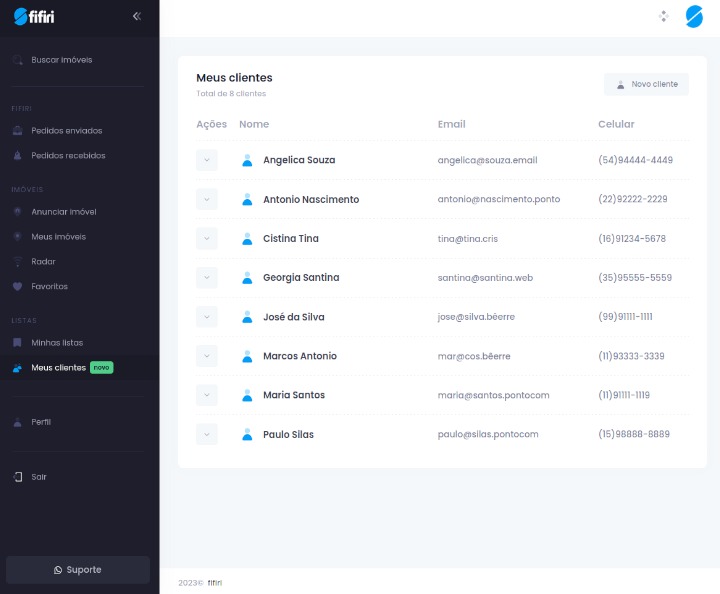Screen dimensions: 720x594
Task: Click the search icon beside Buscar imóveis
Action: (17, 60)
